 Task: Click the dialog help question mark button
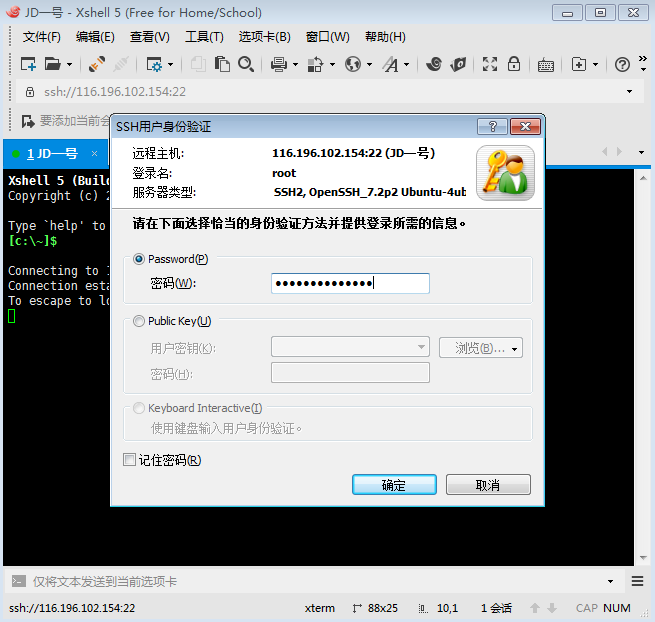pos(493,127)
